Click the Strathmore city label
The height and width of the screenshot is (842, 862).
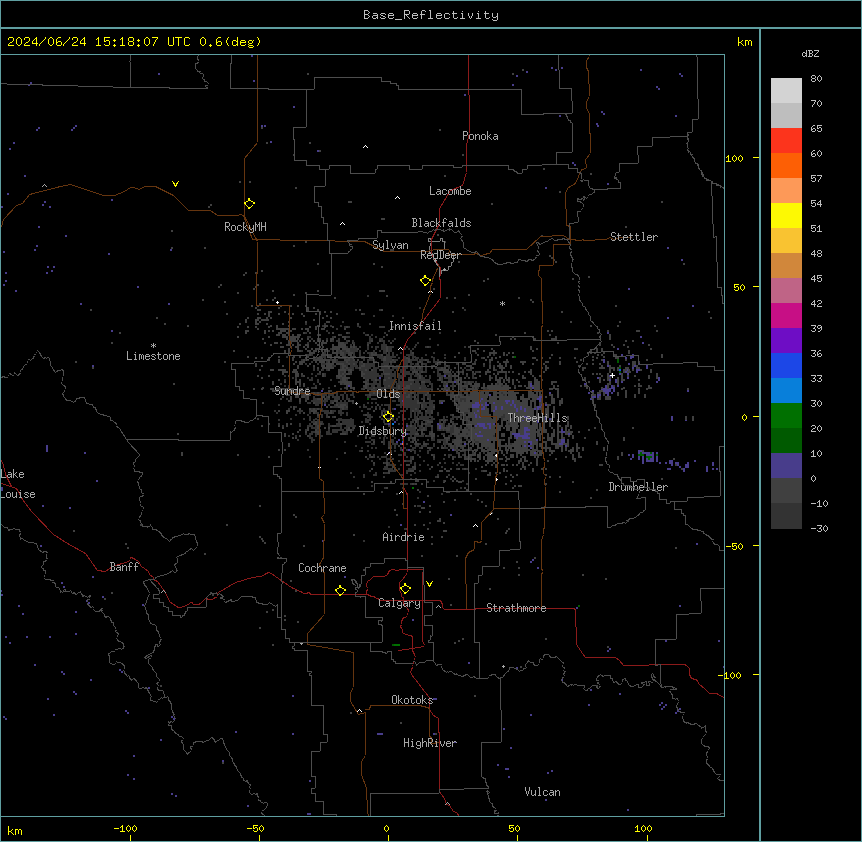tap(516, 608)
